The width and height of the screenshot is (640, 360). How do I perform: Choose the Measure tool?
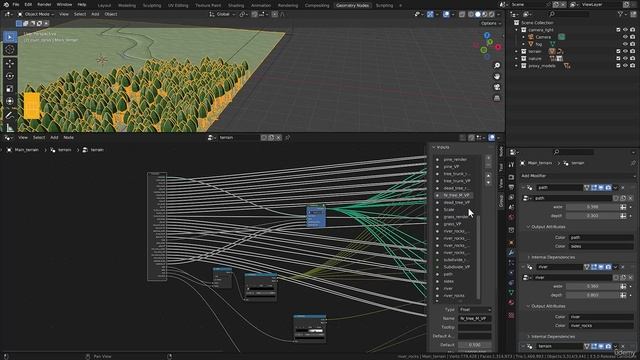pyautogui.click(x=10, y=128)
